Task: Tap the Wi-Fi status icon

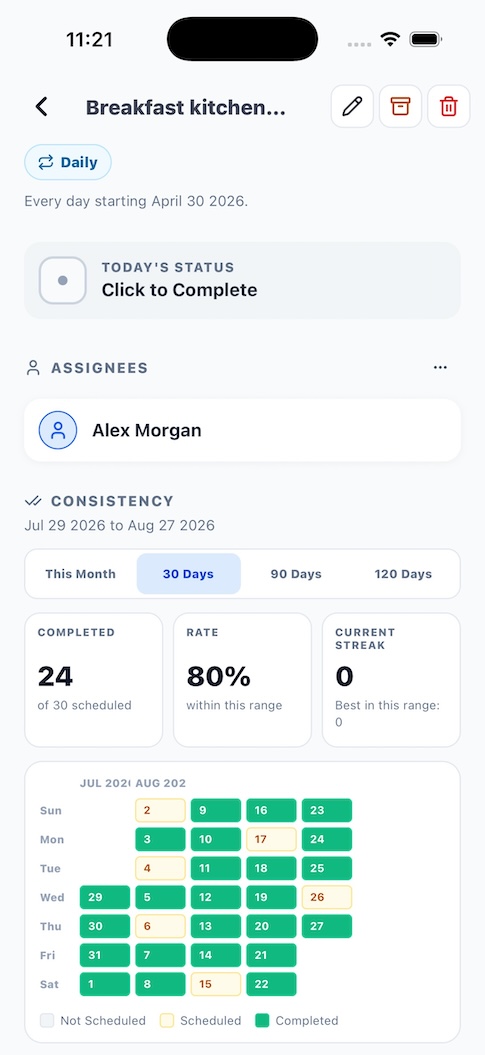Action: click(390, 39)
